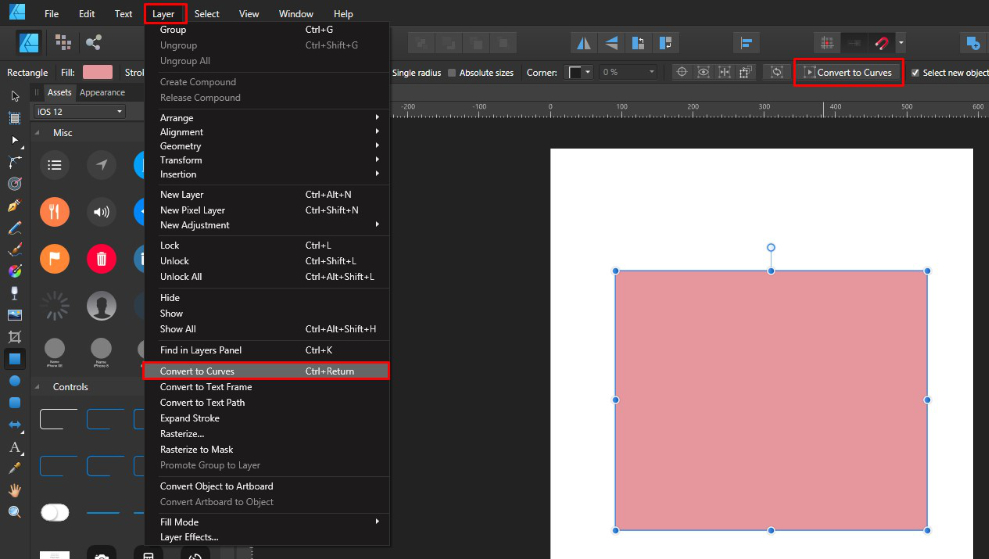Select the Fill color wheel tool
Screen dimensions: 989x559
(15, 271)
